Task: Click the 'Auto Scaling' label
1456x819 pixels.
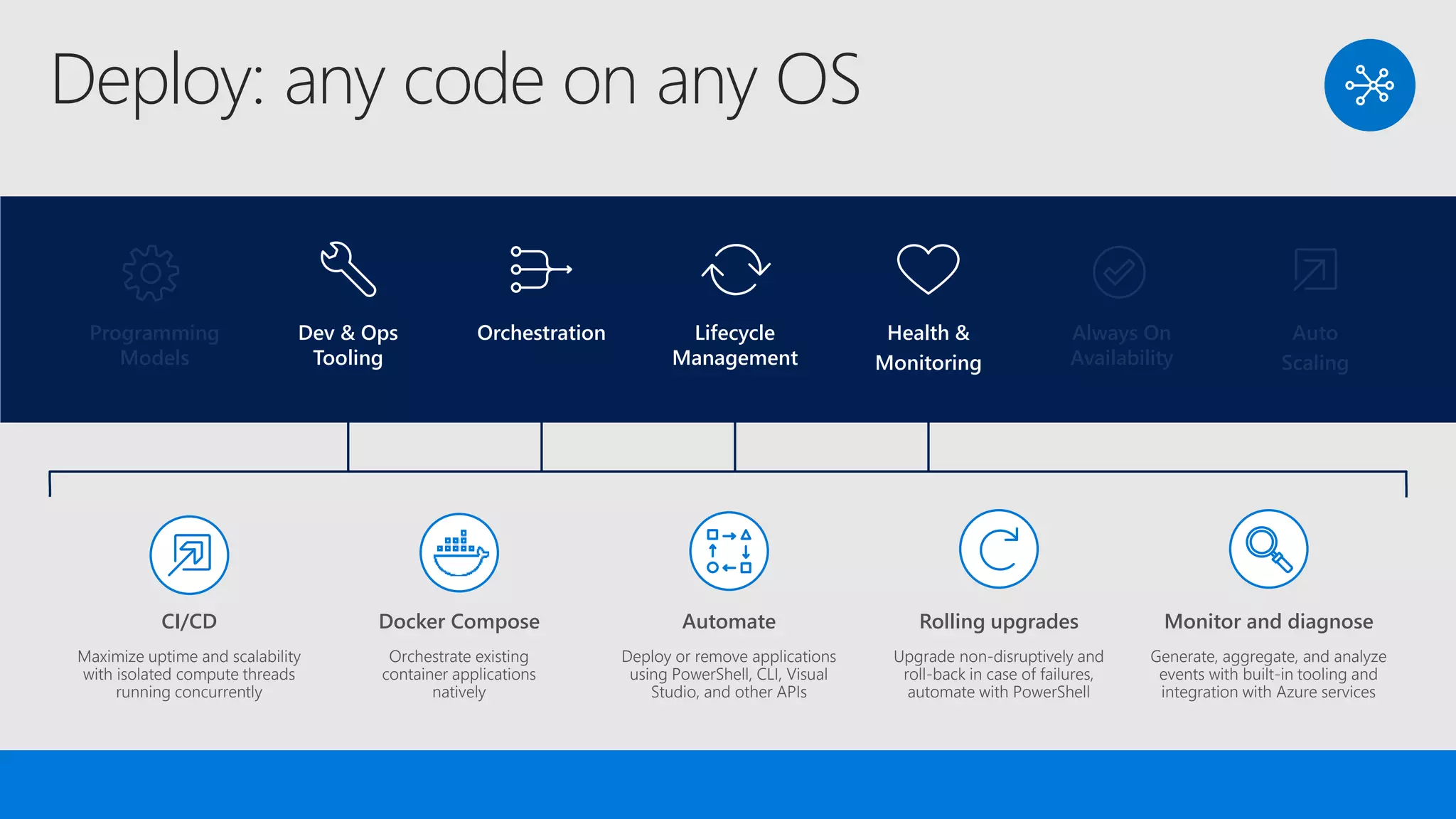Action: pyautogui.click(x=1315, y=348)
